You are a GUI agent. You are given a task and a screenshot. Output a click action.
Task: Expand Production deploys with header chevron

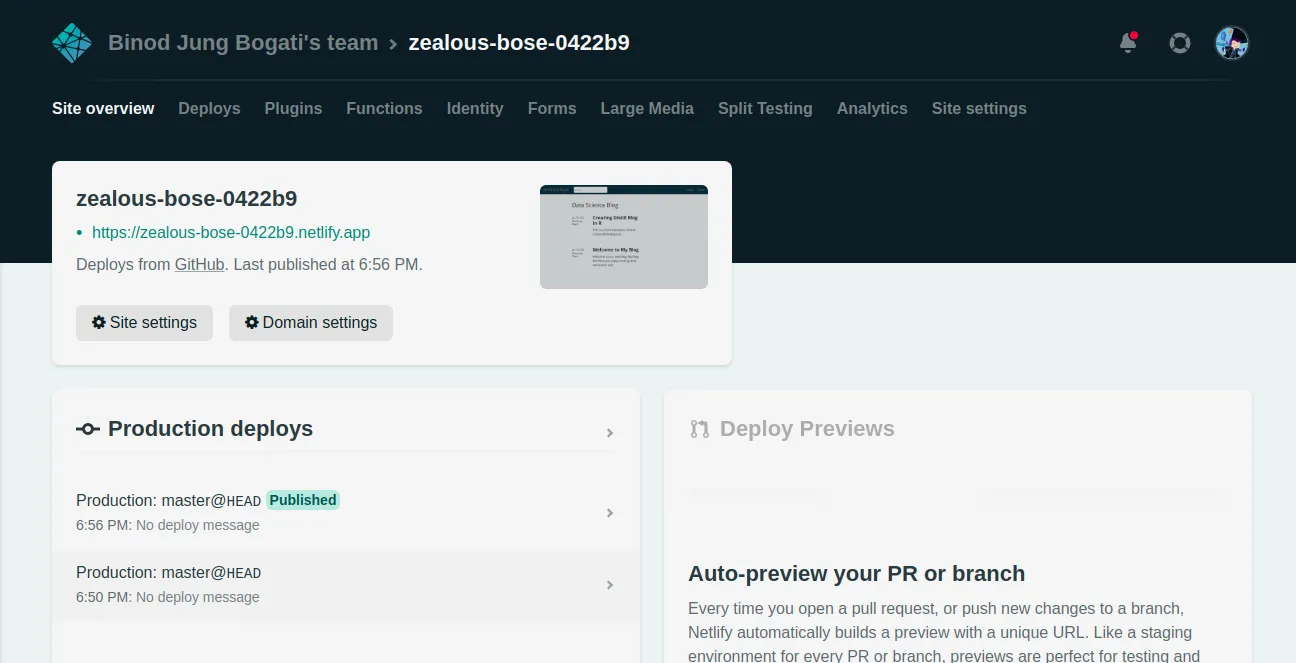coord(610,433)
